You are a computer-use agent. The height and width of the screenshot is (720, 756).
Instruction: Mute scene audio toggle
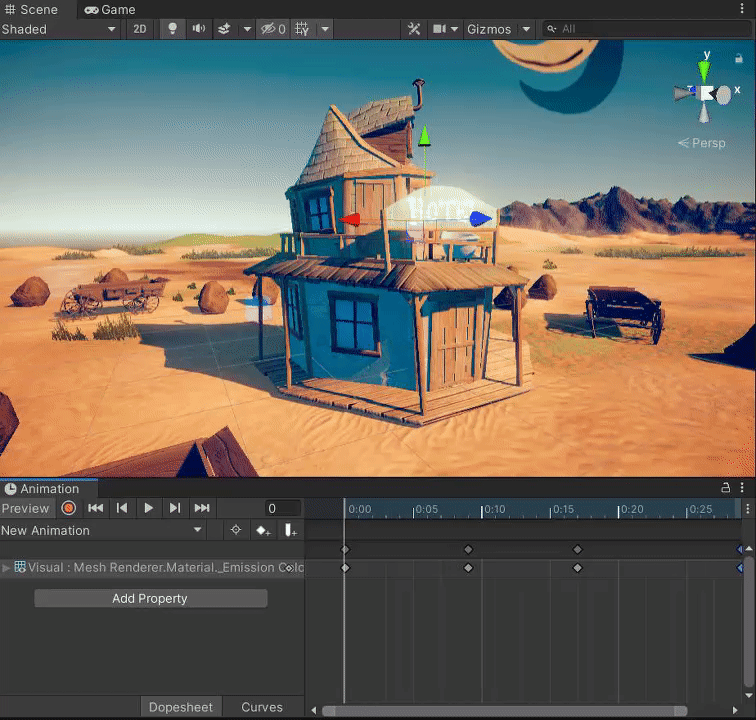pyautogui.click(x=199, y=29)
